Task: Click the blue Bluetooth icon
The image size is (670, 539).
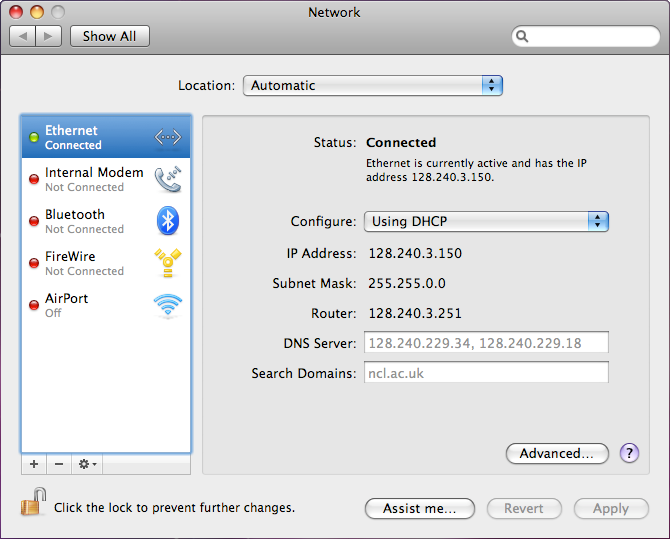Action: tap(167, 221)
